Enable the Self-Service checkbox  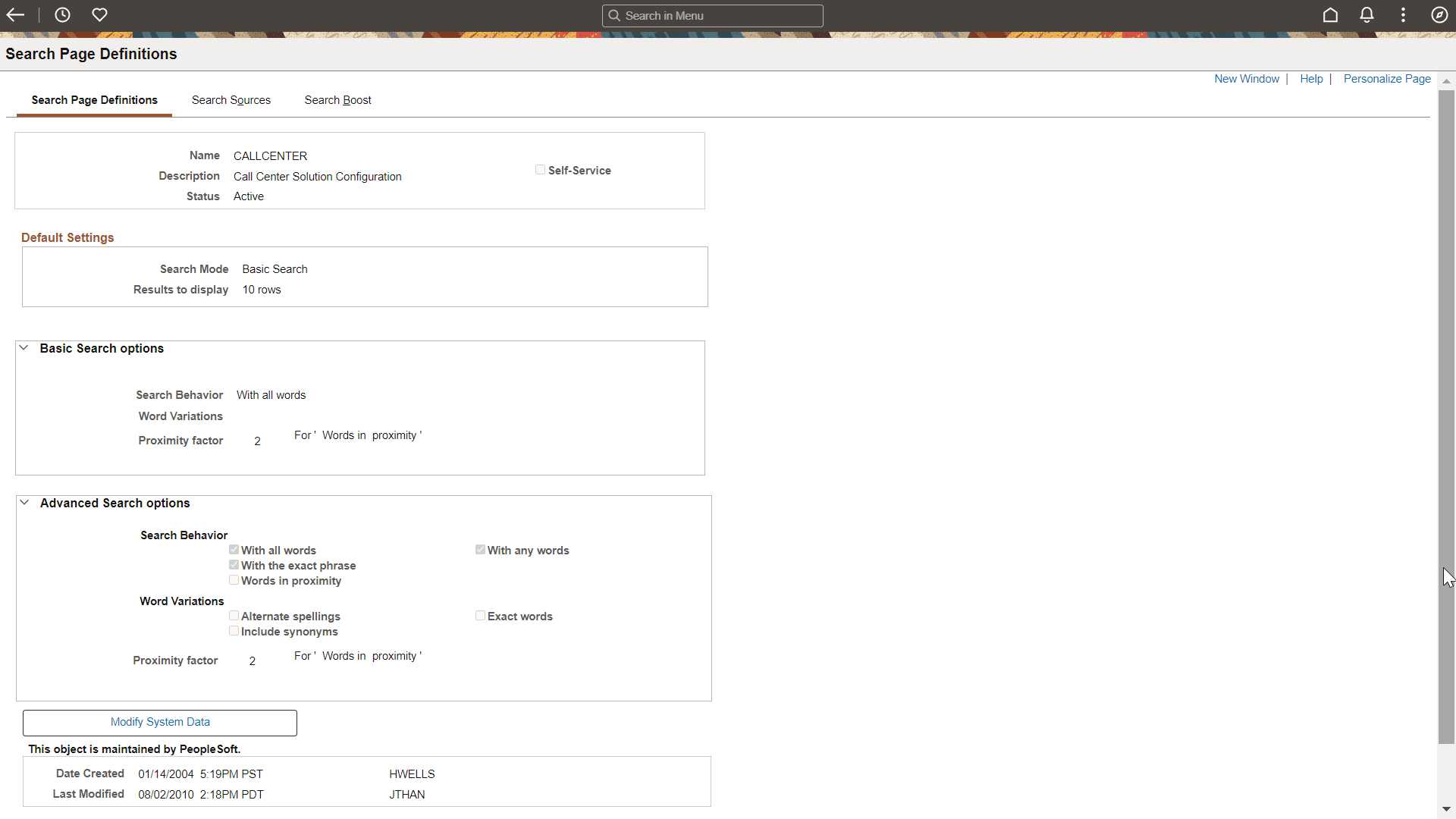540,169
